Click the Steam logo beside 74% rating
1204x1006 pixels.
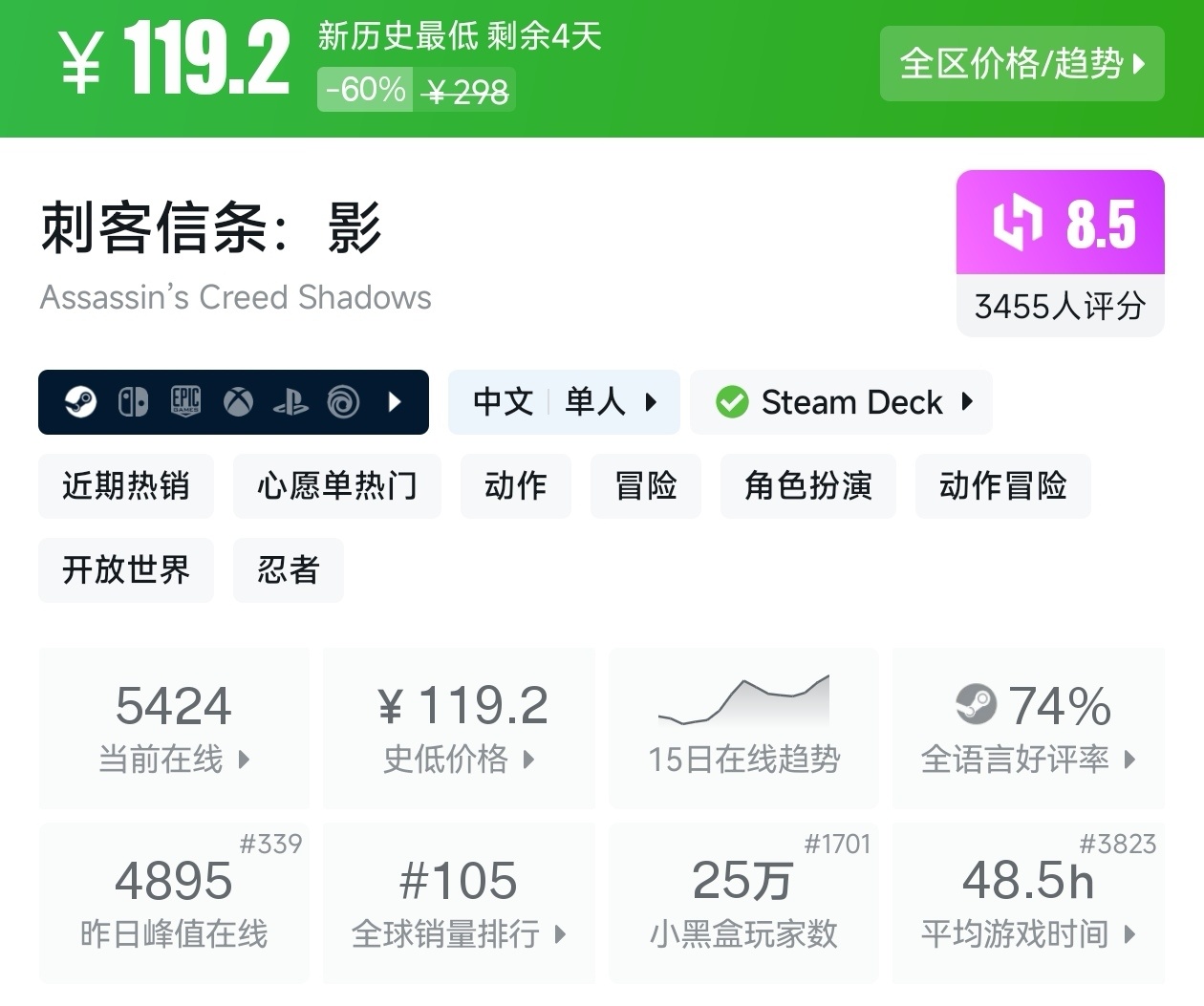(x=976, y=705)
